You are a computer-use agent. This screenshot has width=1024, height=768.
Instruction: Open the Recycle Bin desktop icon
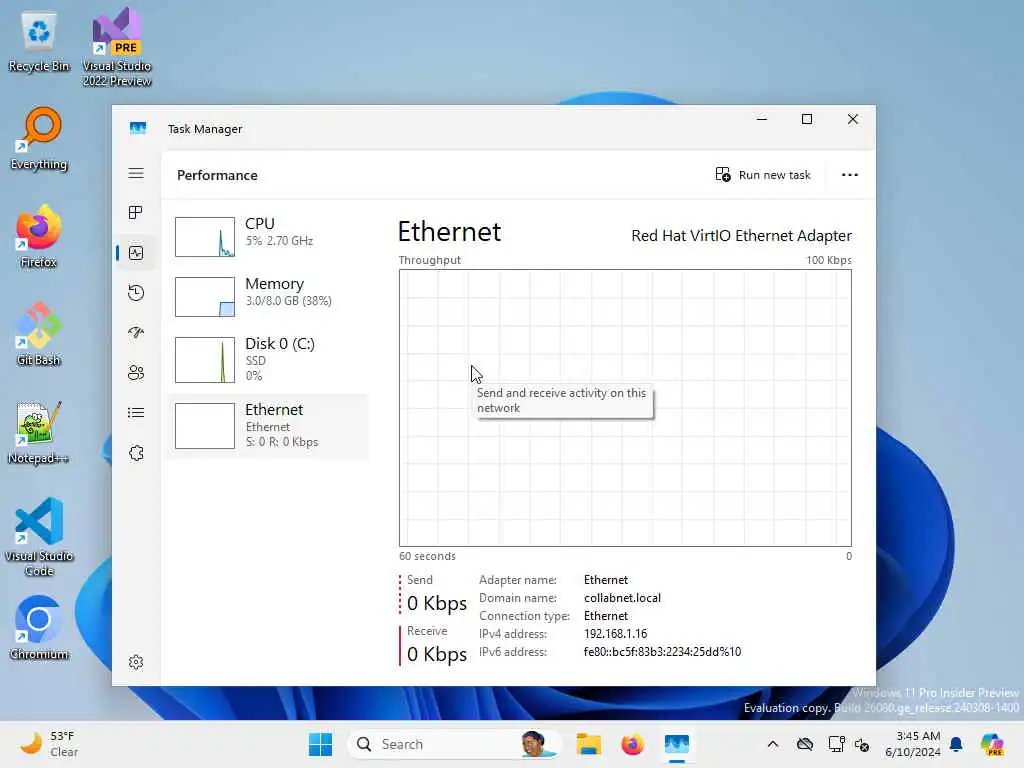point(39,42)
